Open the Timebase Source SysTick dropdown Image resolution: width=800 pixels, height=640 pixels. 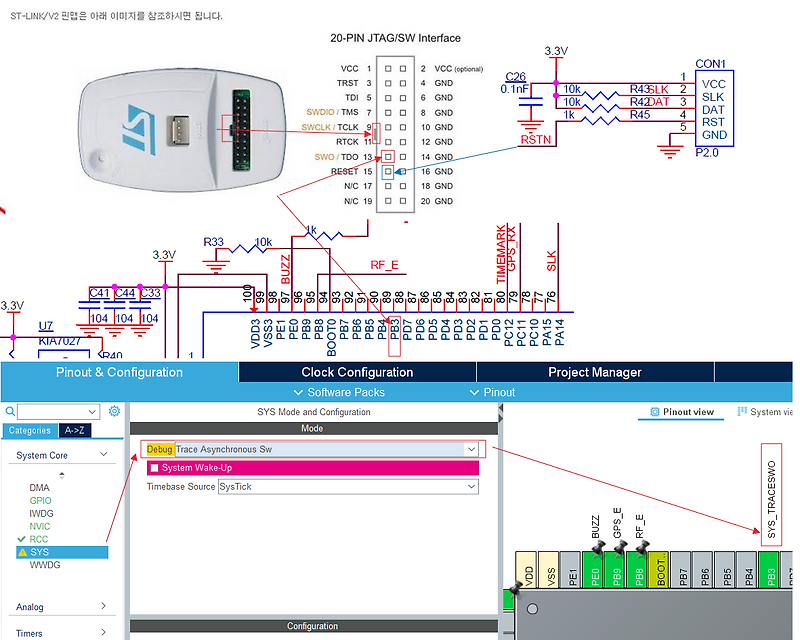pos(470,487)
